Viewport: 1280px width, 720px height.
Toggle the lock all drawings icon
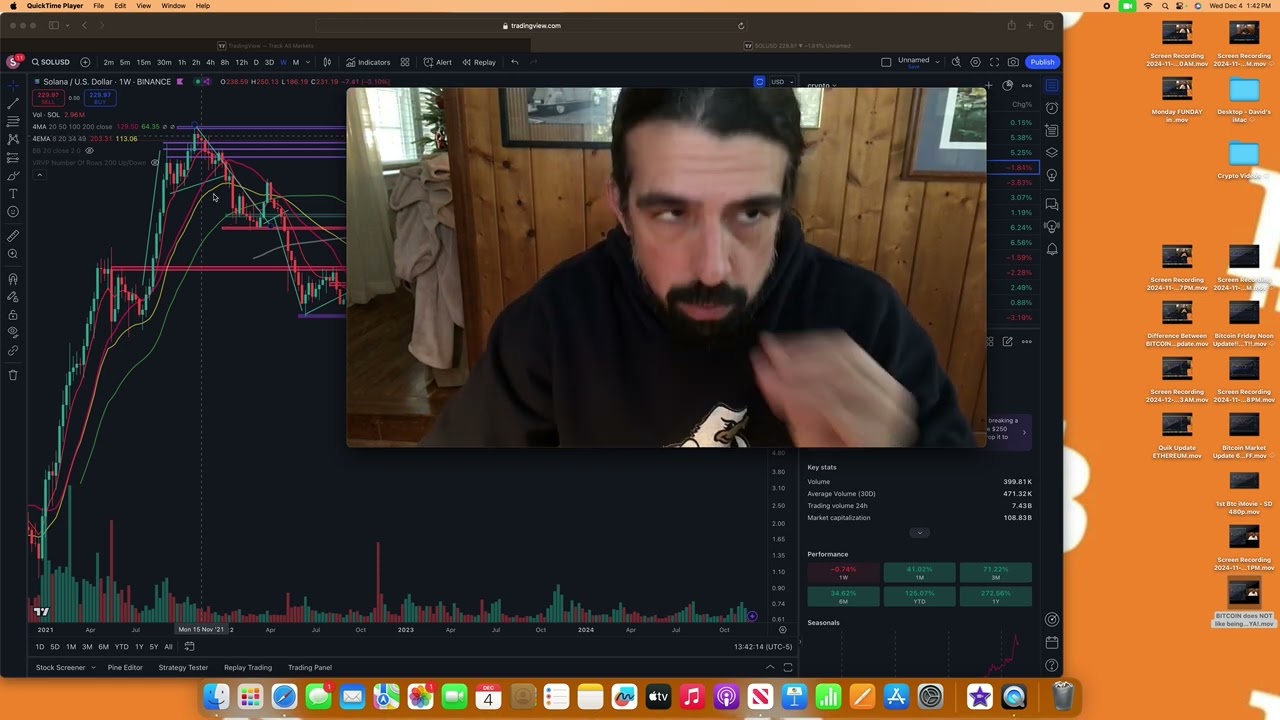point(13,315)
